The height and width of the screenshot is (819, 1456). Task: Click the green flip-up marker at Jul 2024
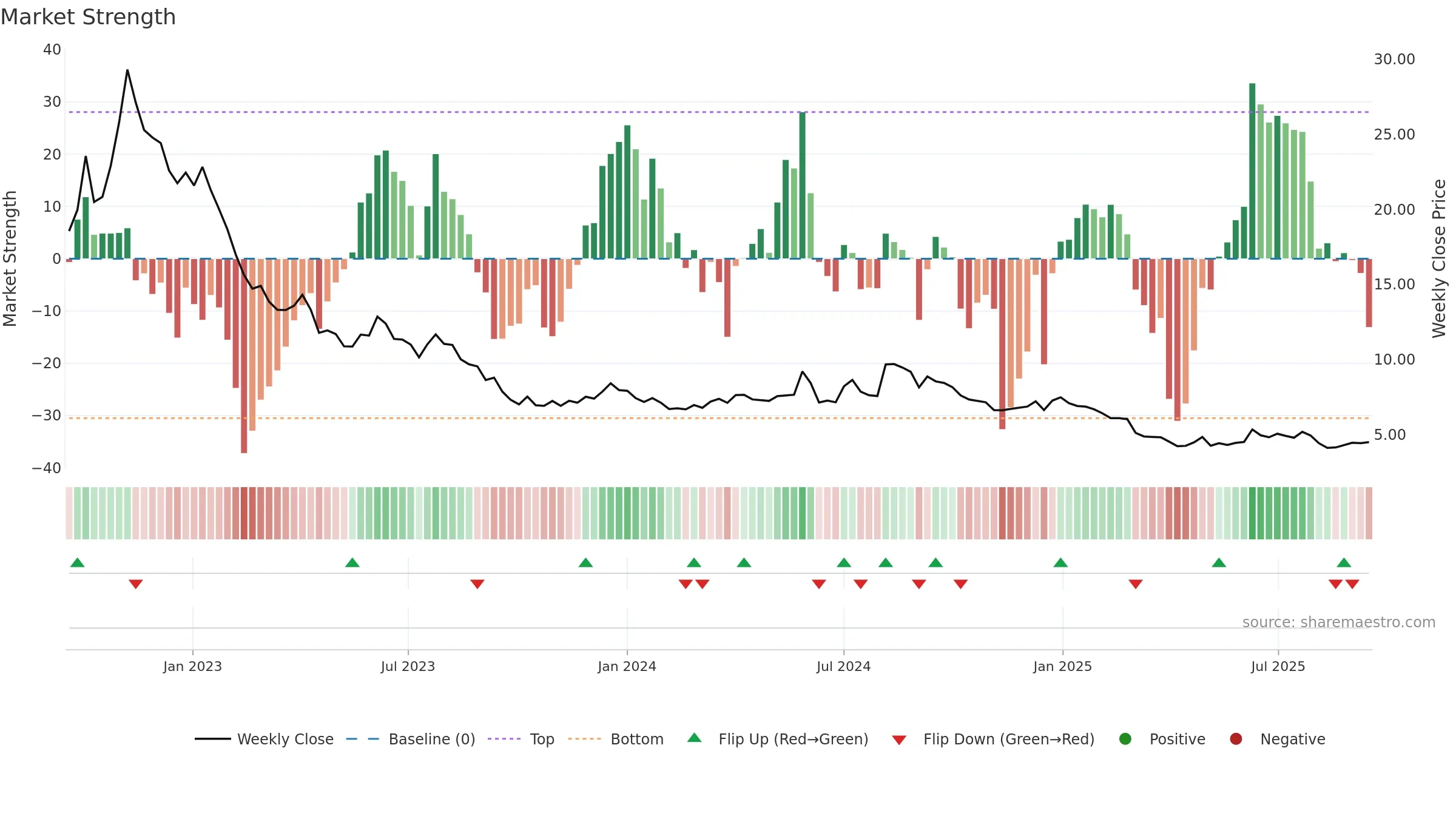(x=844, y=562)
